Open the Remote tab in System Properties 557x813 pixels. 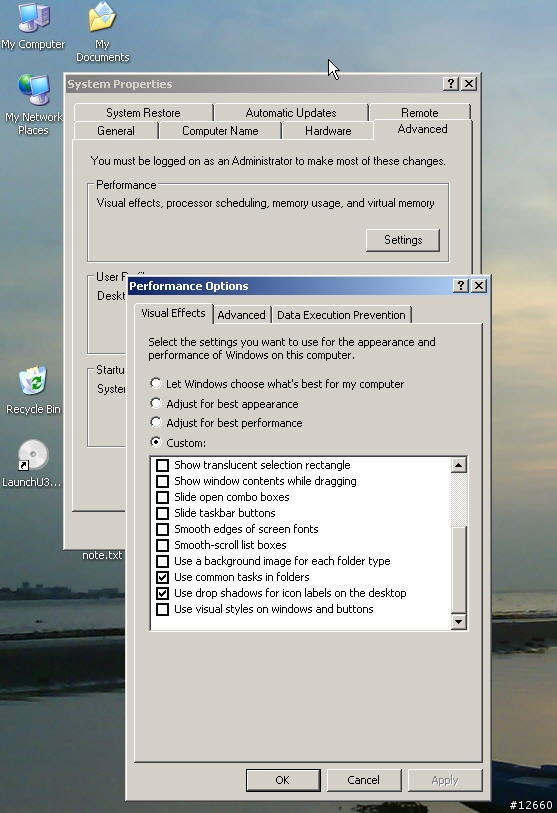pos(420,113)
